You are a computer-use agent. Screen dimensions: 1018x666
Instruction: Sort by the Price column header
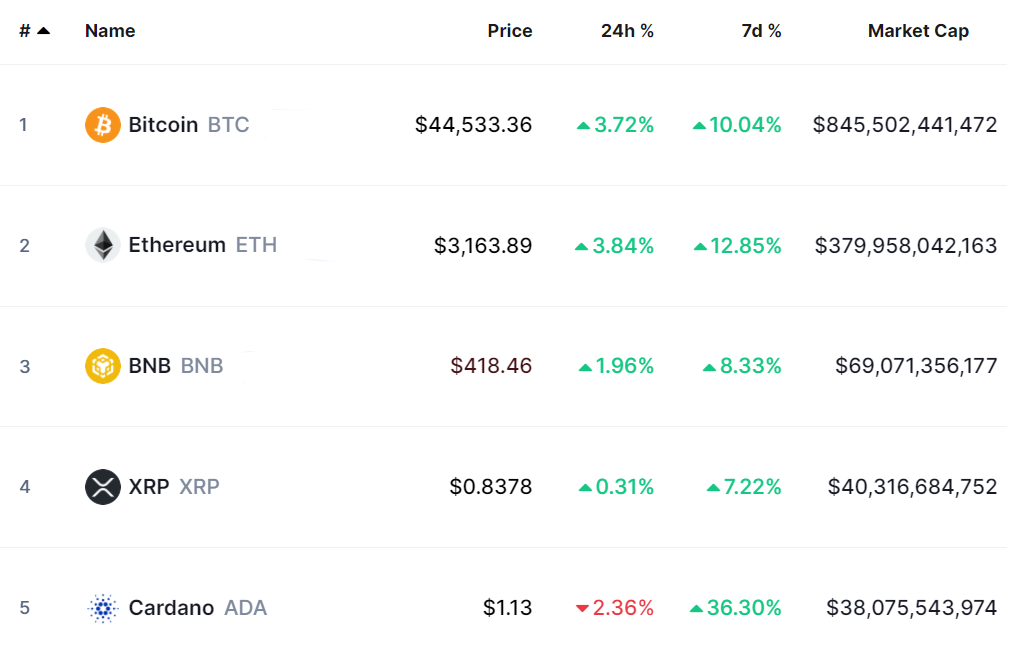coord(509,31)
